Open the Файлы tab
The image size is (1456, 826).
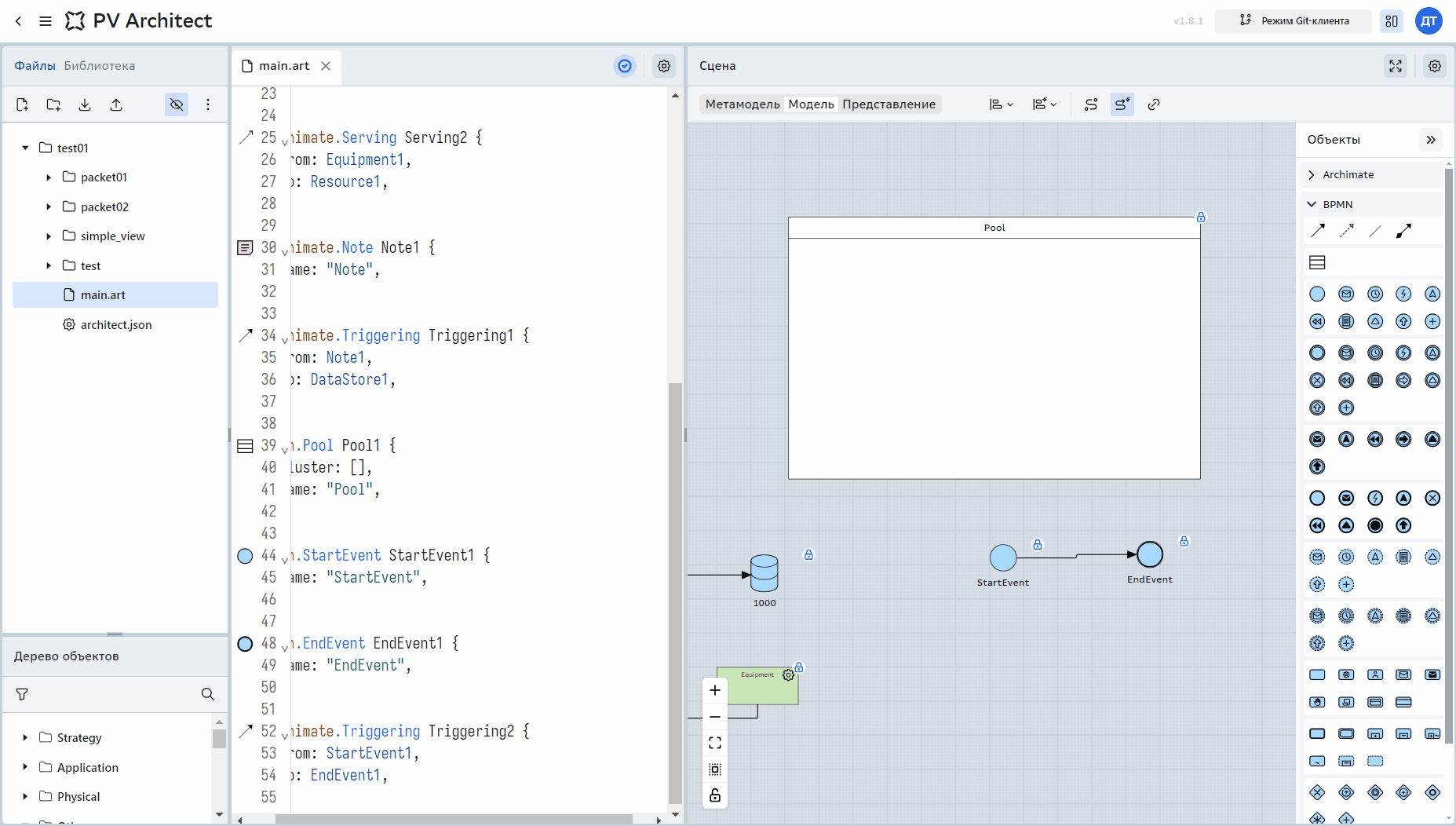(x=35, y=66)
